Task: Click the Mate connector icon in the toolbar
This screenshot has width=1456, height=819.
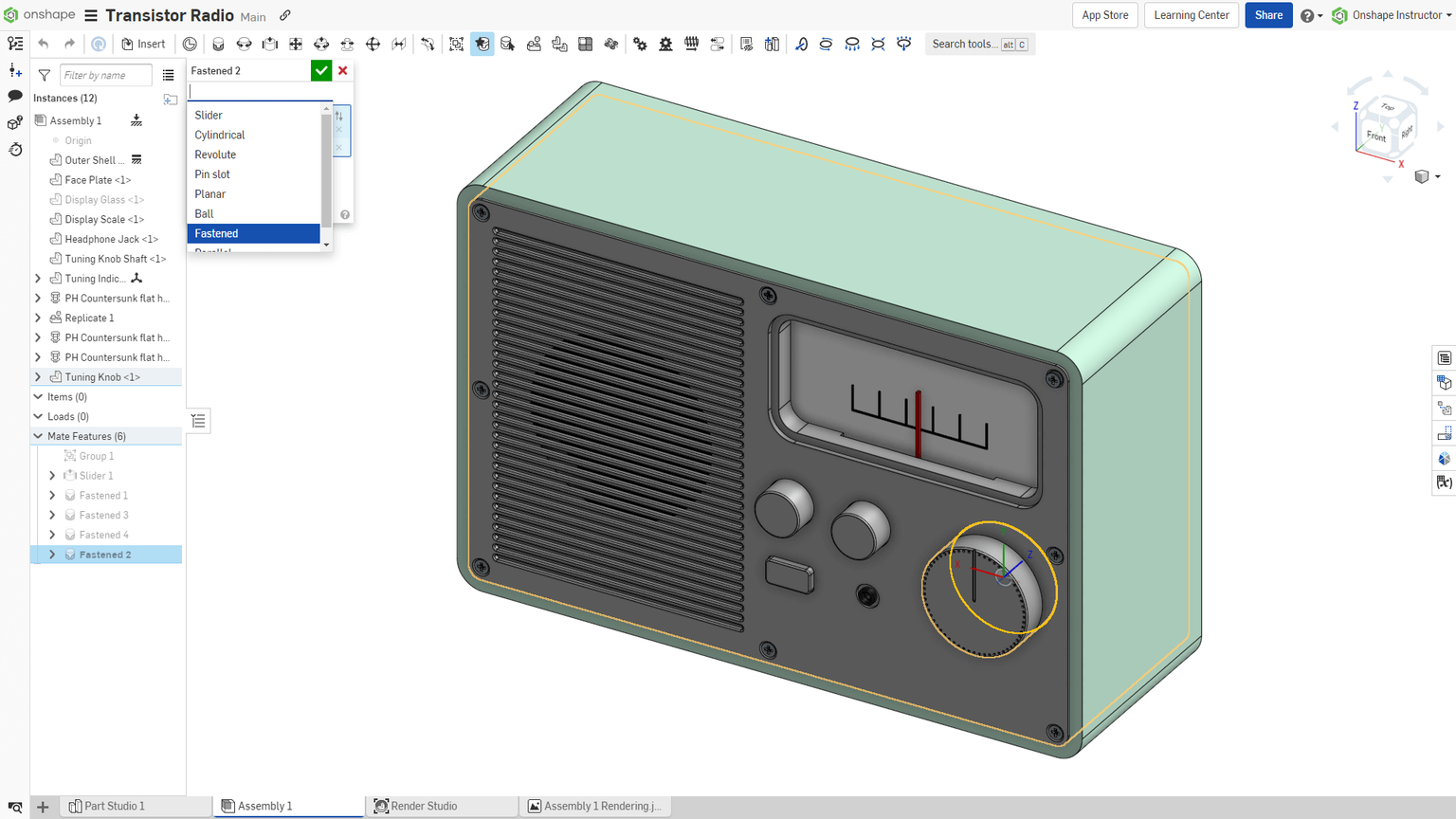Action: point(507,44)
